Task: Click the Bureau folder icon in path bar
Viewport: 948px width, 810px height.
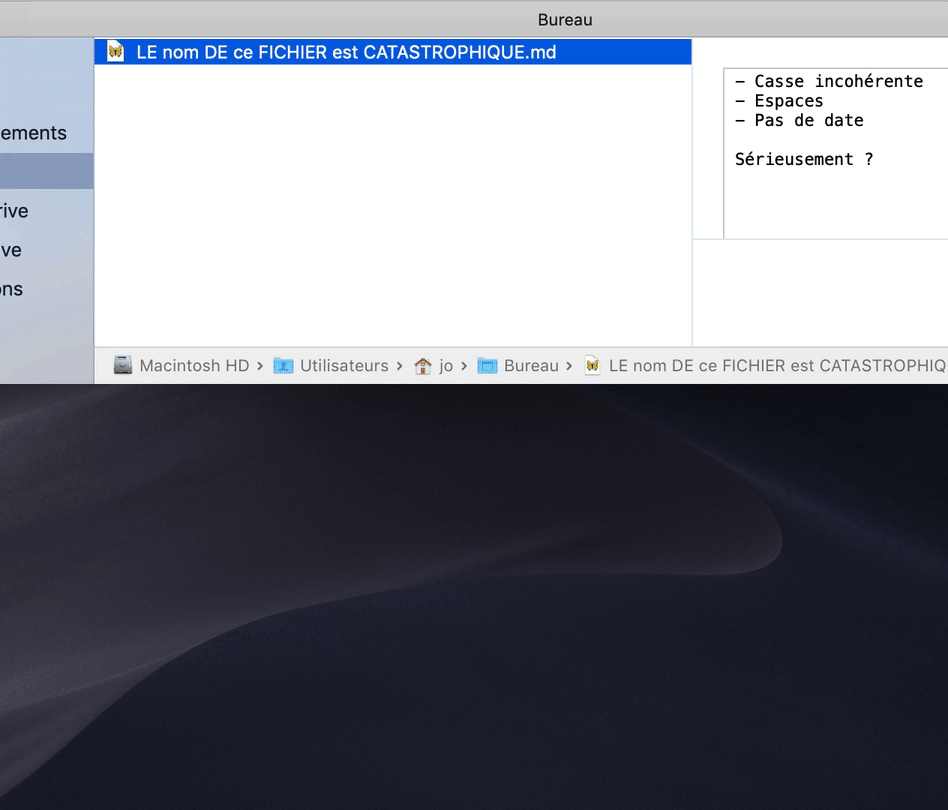Action: pos(487,366)
